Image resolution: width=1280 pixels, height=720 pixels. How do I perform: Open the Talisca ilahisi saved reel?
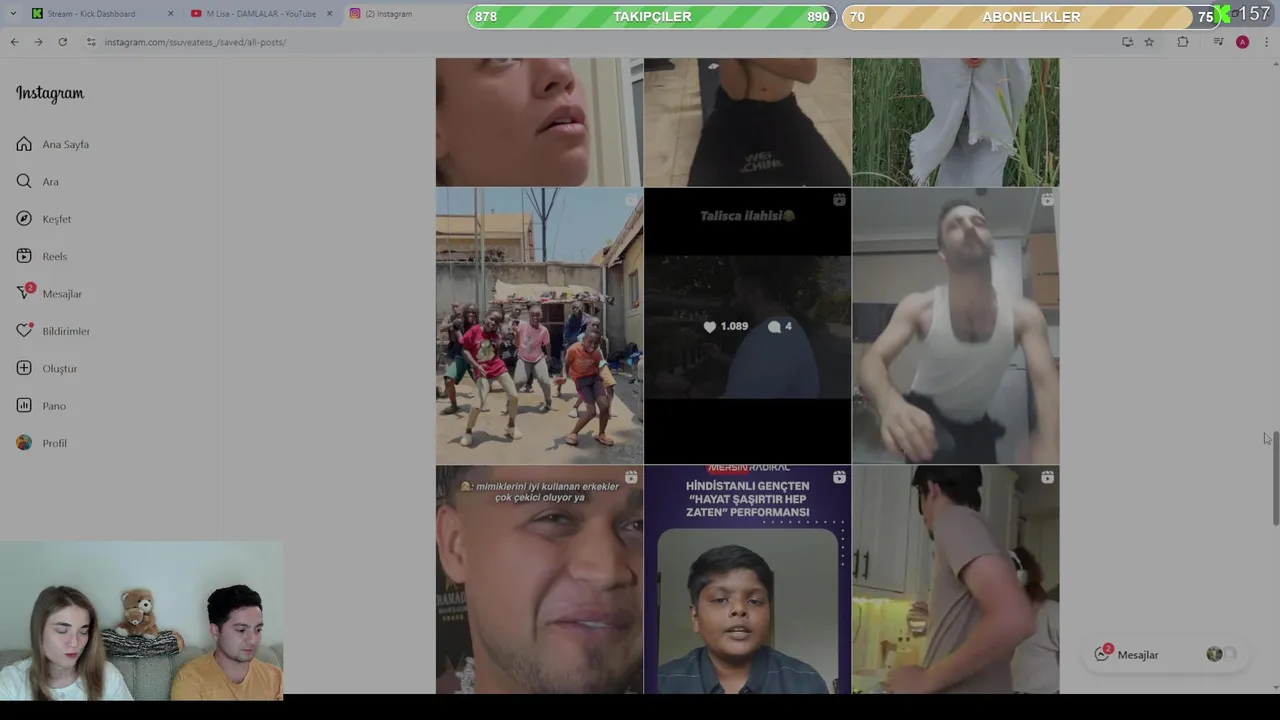click(x=747, y=326)
